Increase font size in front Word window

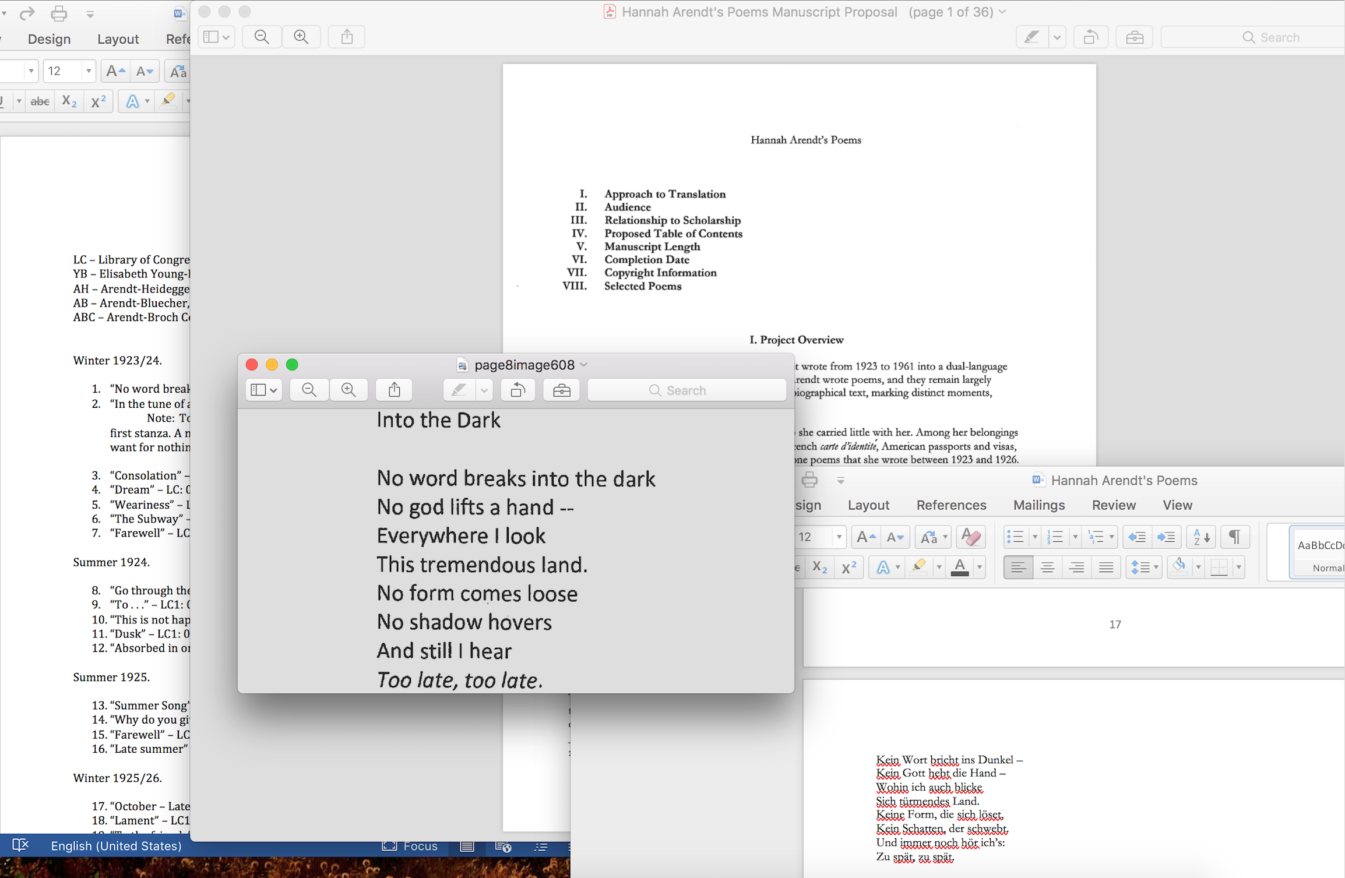[x=866, y=537]
